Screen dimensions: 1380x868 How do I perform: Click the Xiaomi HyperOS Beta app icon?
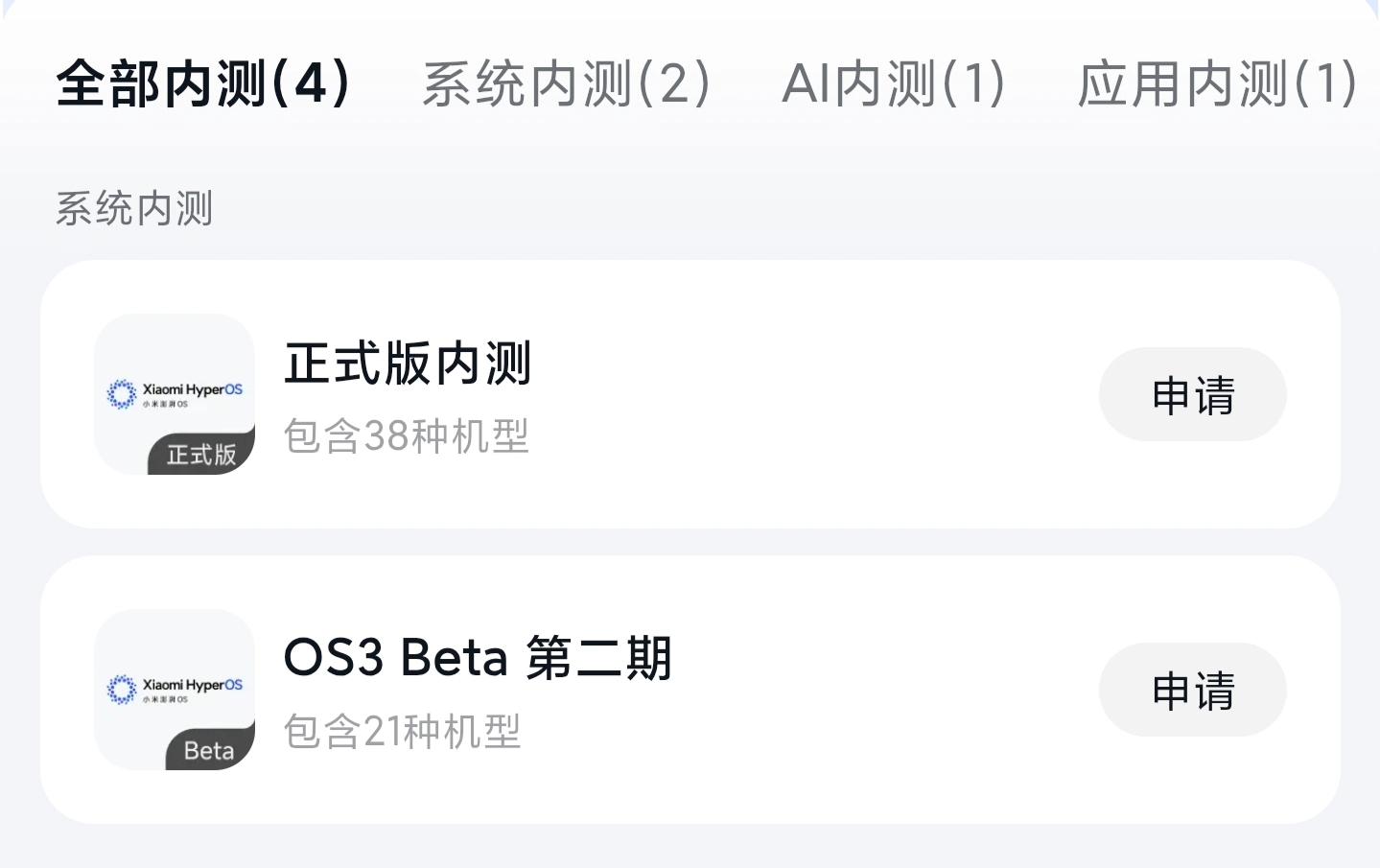point(174,691)
